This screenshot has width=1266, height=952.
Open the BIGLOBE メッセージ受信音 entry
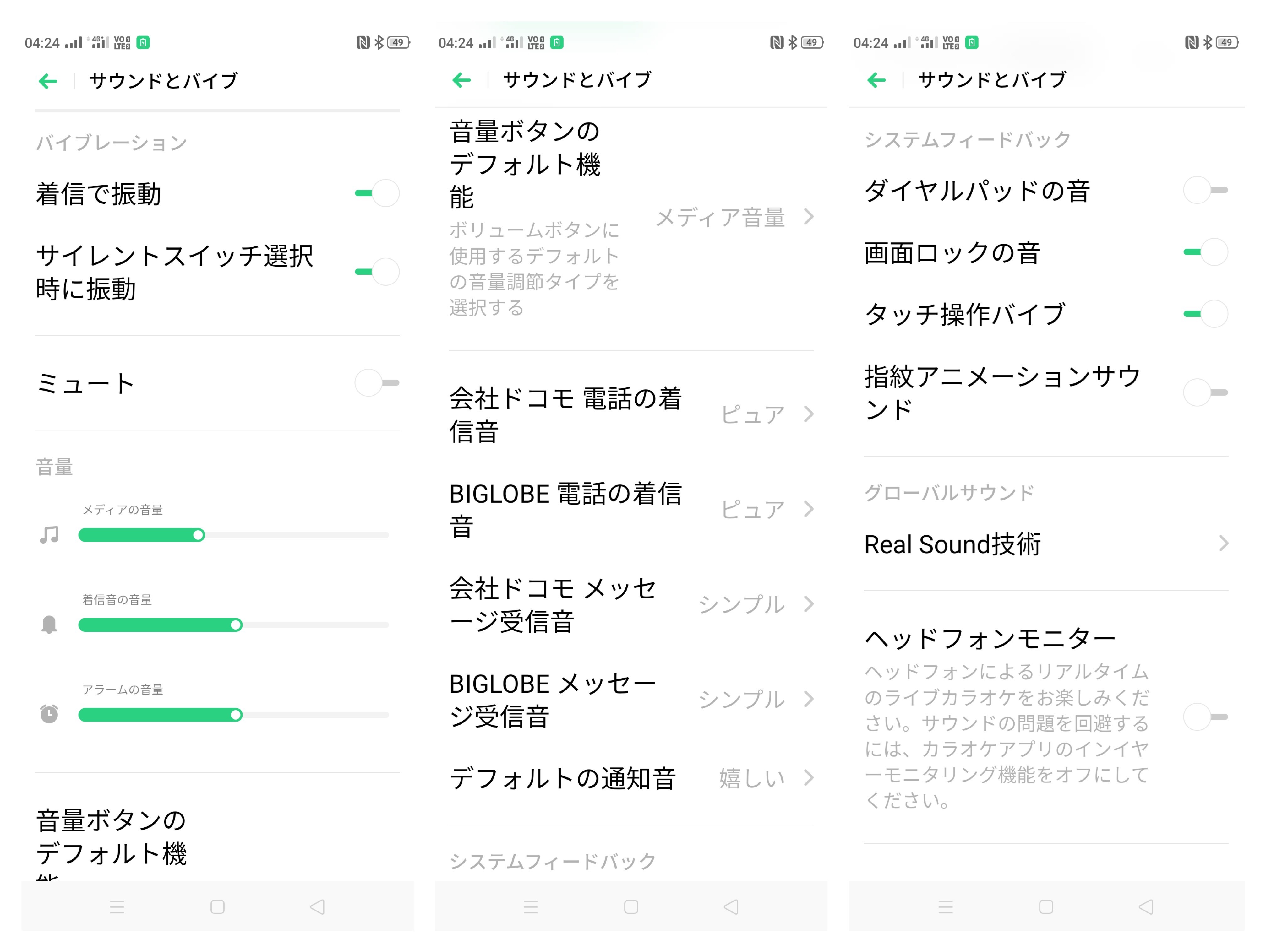tap(552, 699)
